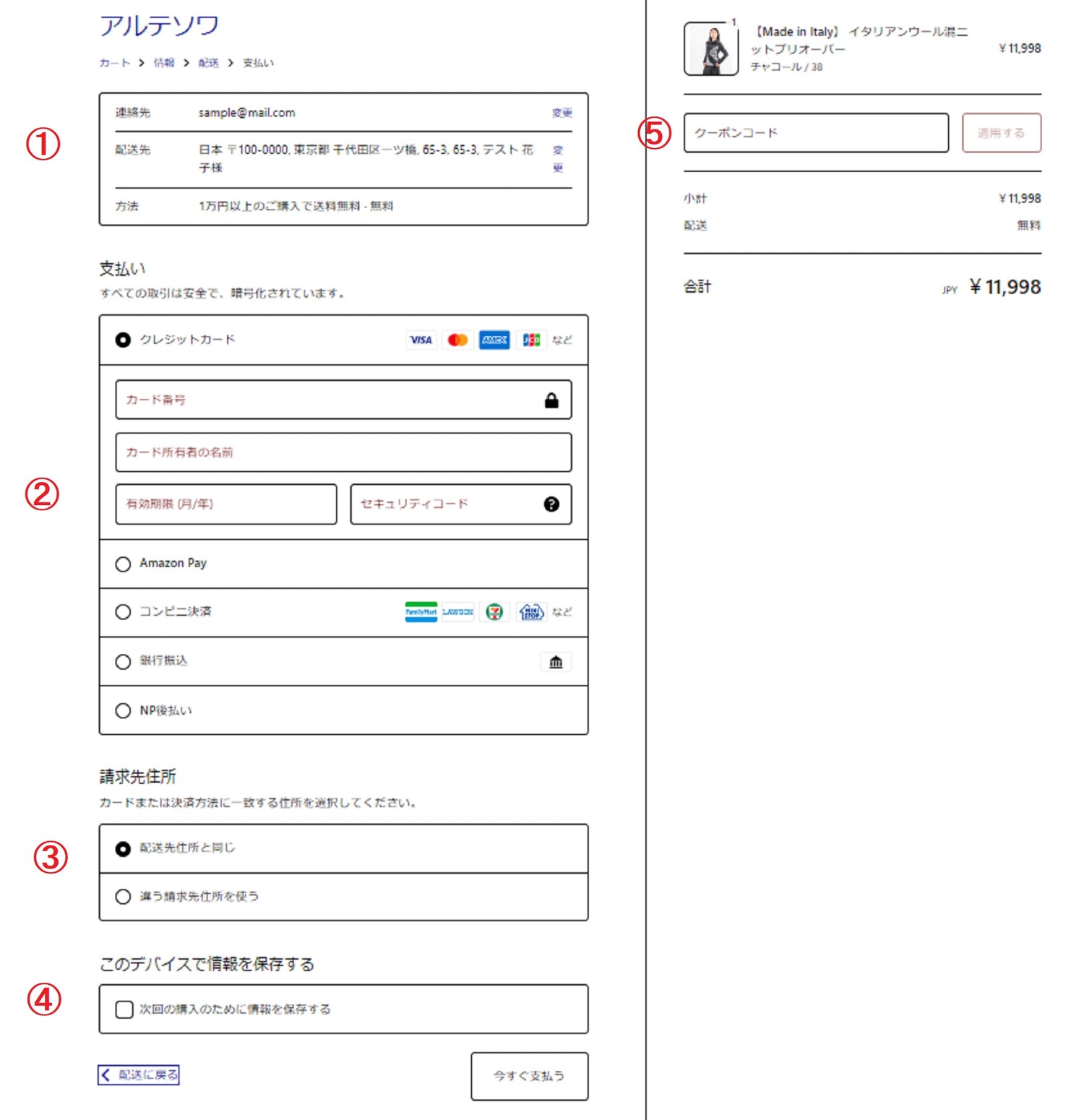Click the 7-Eleven logo icon
Viewport: 1084px width, 1120px height.
(494, 612)
